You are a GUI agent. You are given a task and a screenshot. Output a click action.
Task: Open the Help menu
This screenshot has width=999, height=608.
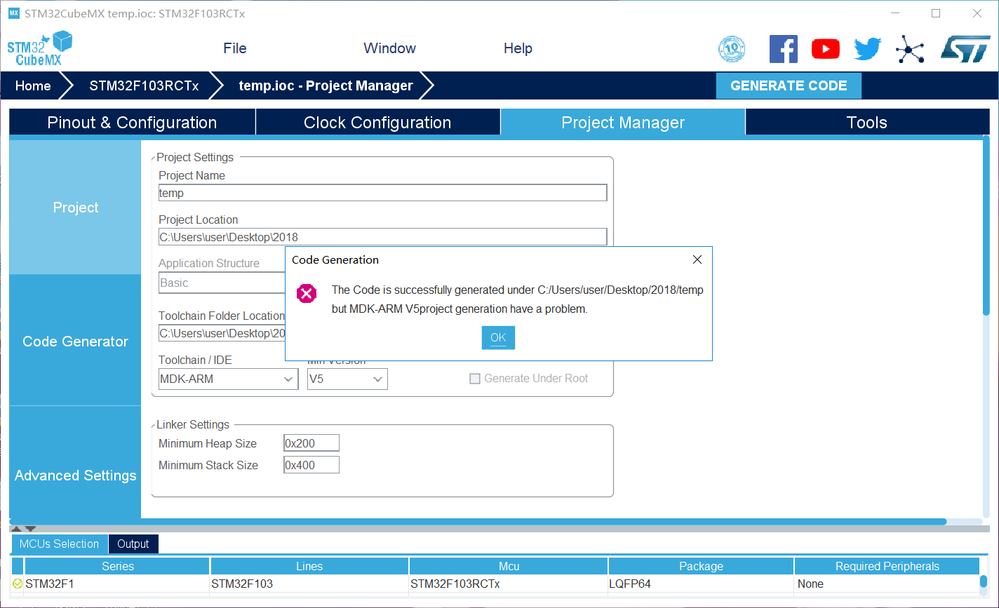coord(517,48)
